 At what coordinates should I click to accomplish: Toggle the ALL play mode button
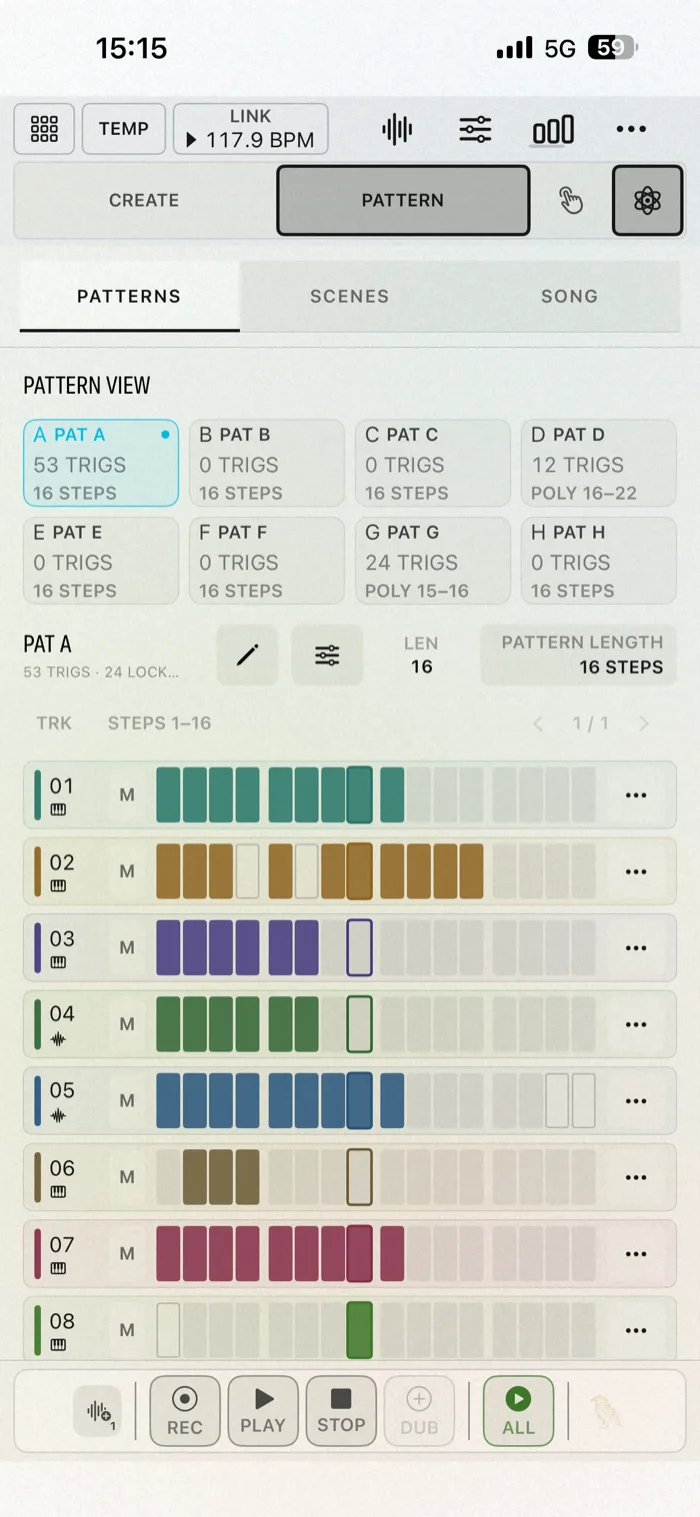518,1411
